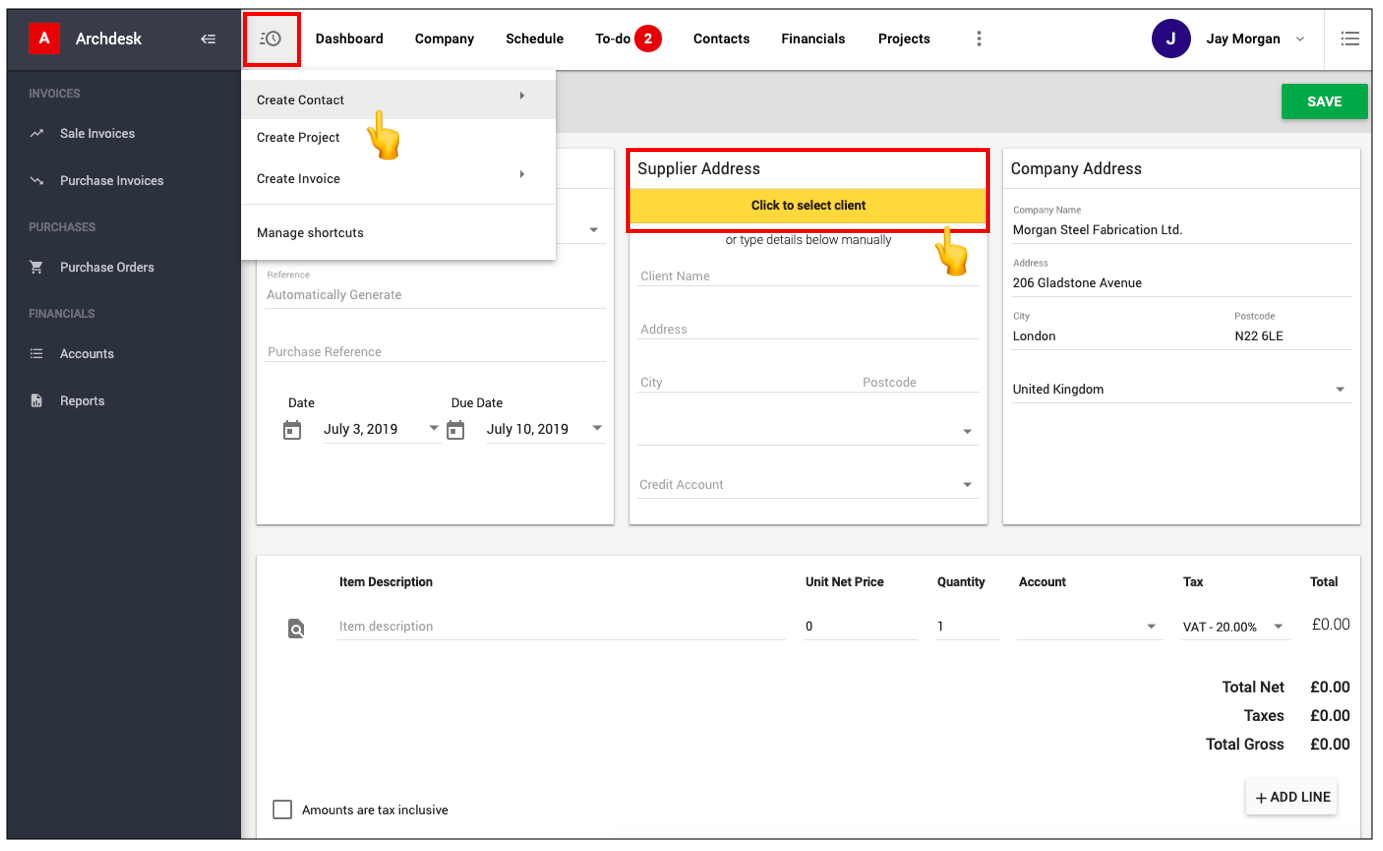Open the shortcuts history icon
The height and width of the screenshot is (851, 1383).
(271, 39)
